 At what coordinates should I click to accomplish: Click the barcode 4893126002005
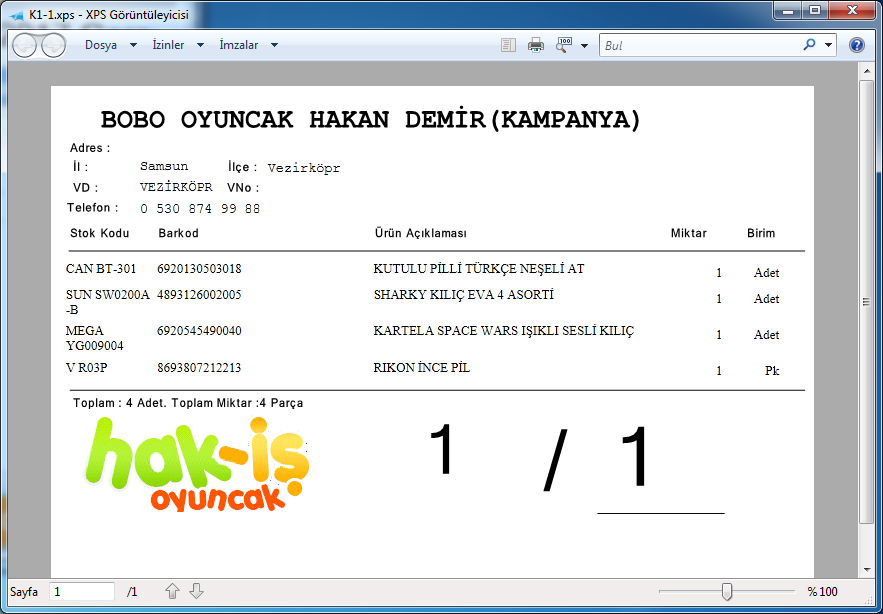[x=199, y=295]
